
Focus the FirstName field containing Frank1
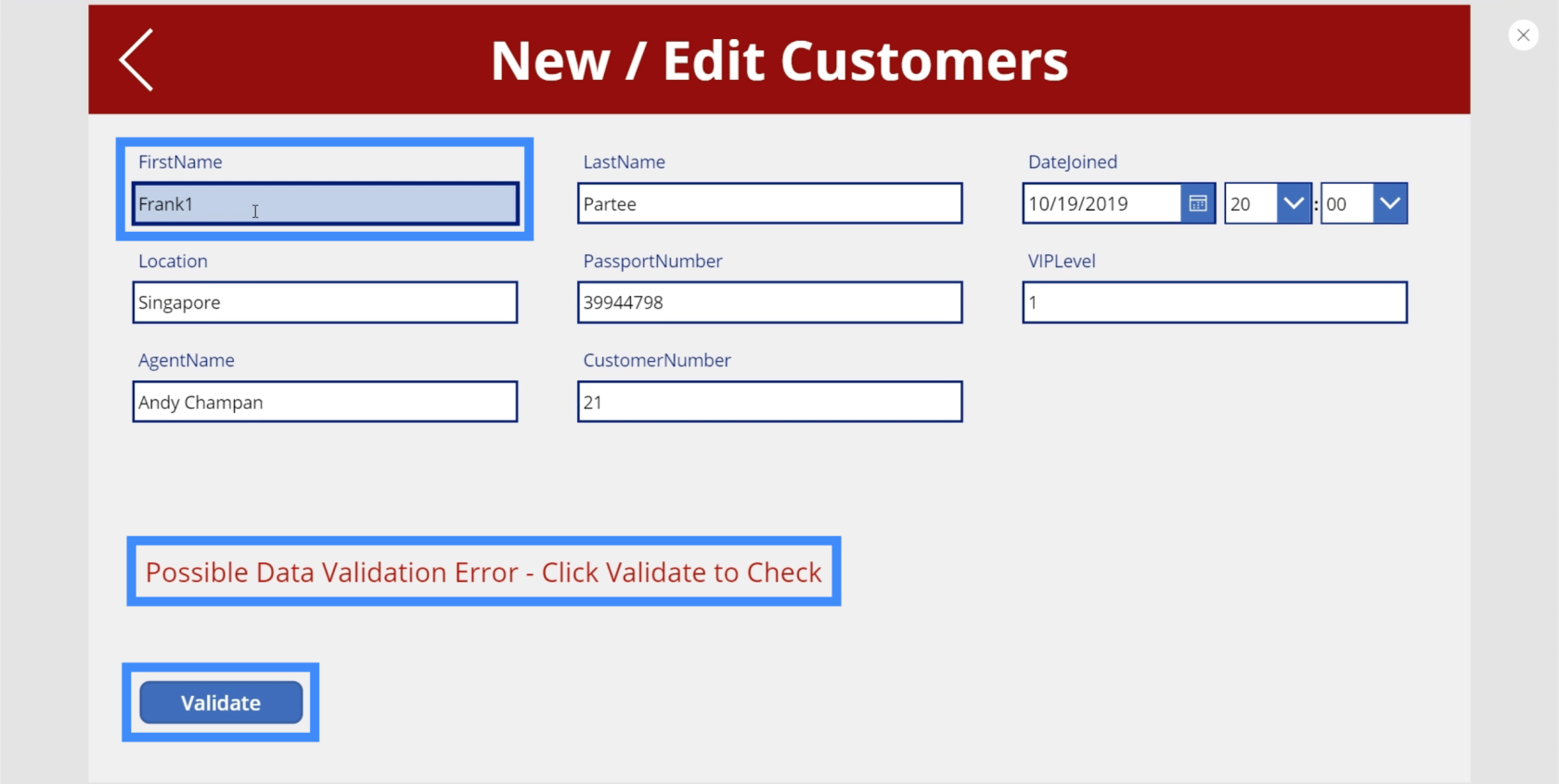[x=325, y=203]
